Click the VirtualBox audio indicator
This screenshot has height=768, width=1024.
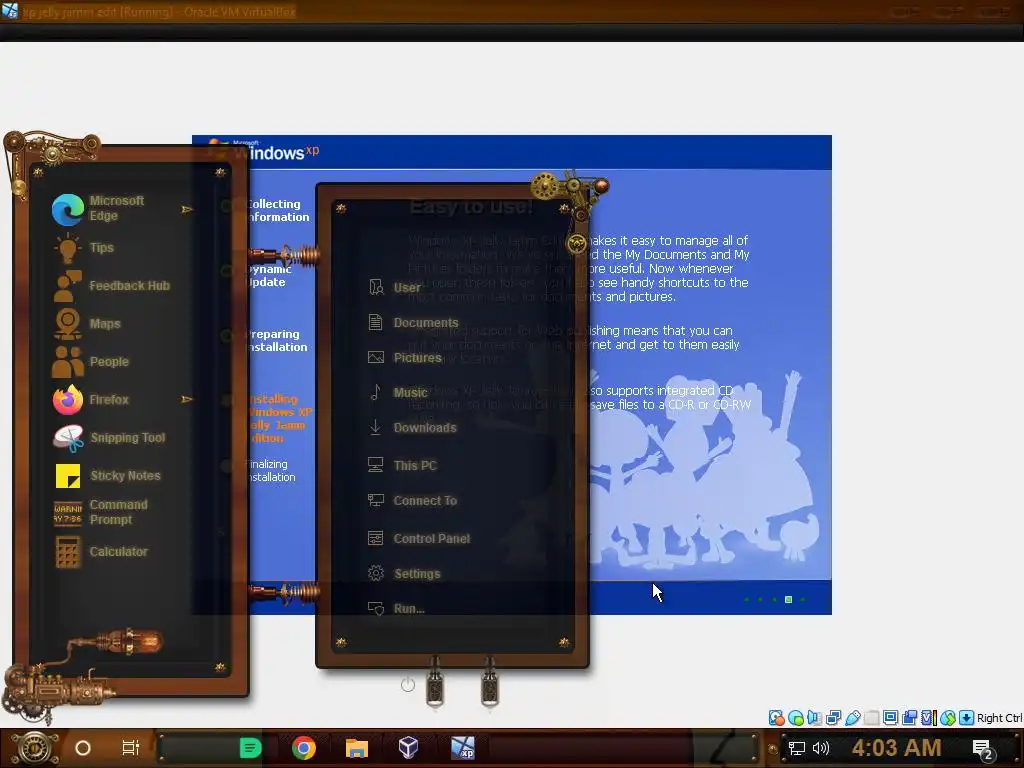click(x=814, y=718)
